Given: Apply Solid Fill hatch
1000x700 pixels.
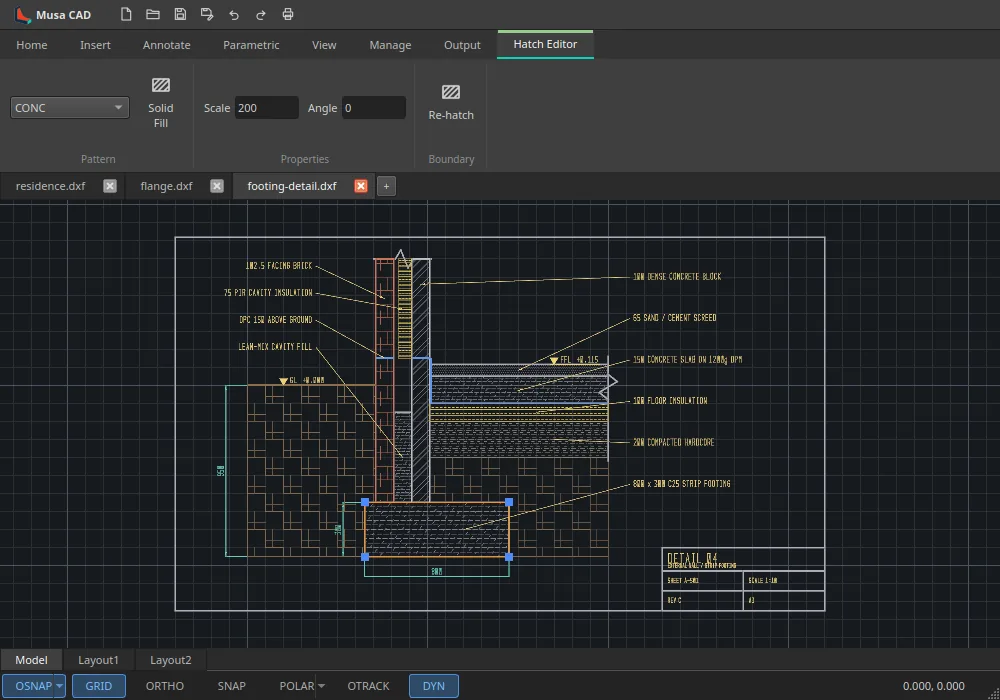Looking at the screenshot, I should click(161, 103).
